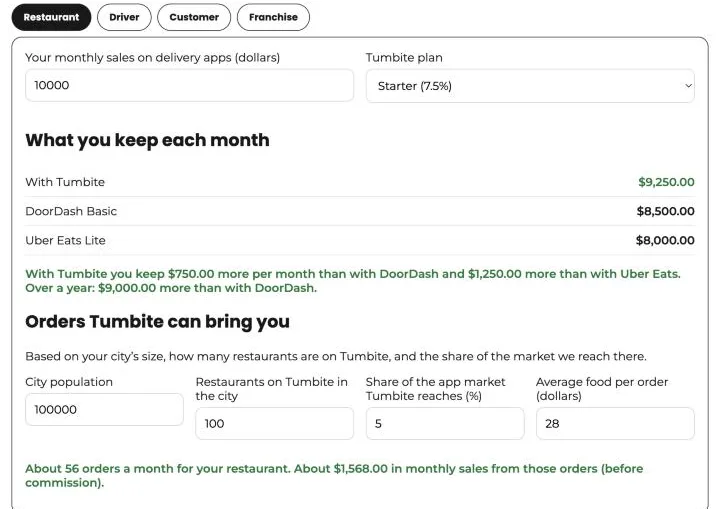Click the app market share input field
This screenshot has height=509, width=720.
[445, 424]
